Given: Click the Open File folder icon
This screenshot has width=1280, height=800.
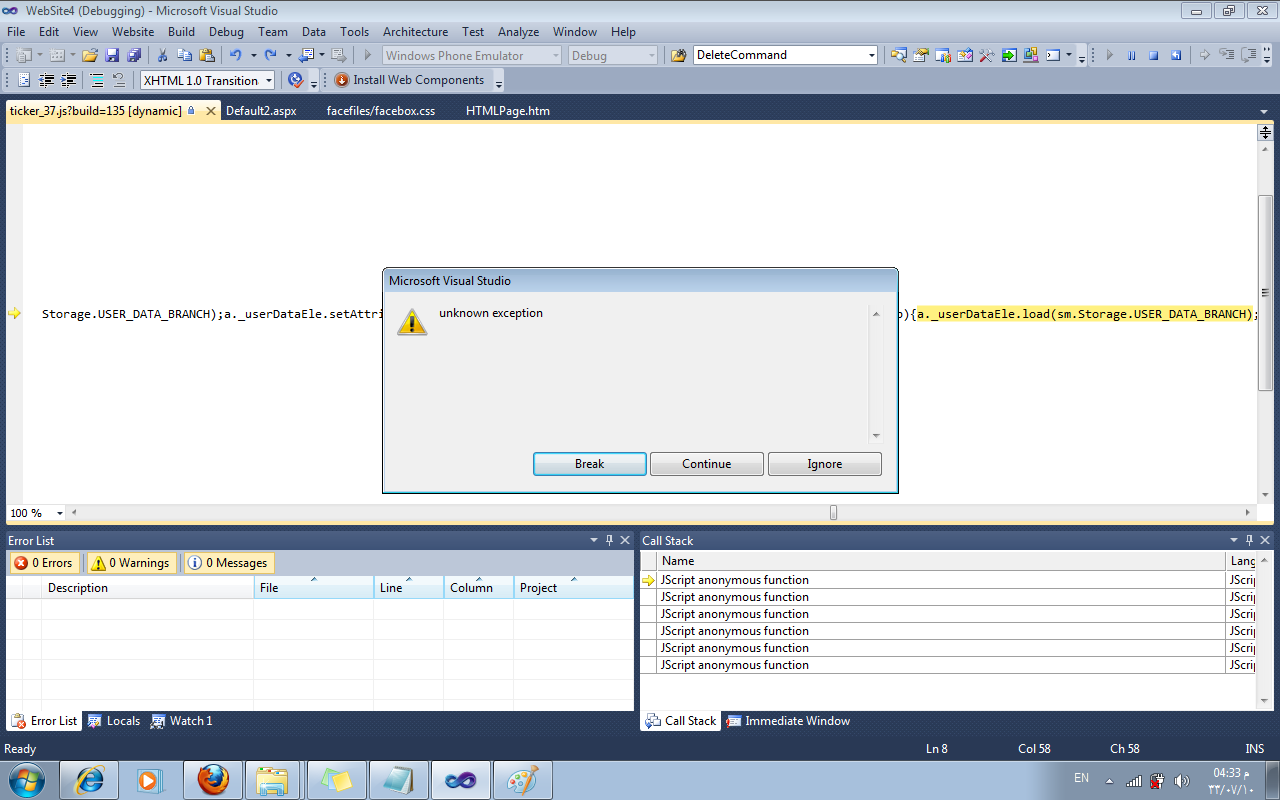Looking at the screenshot, I should [x=90, y=56].
